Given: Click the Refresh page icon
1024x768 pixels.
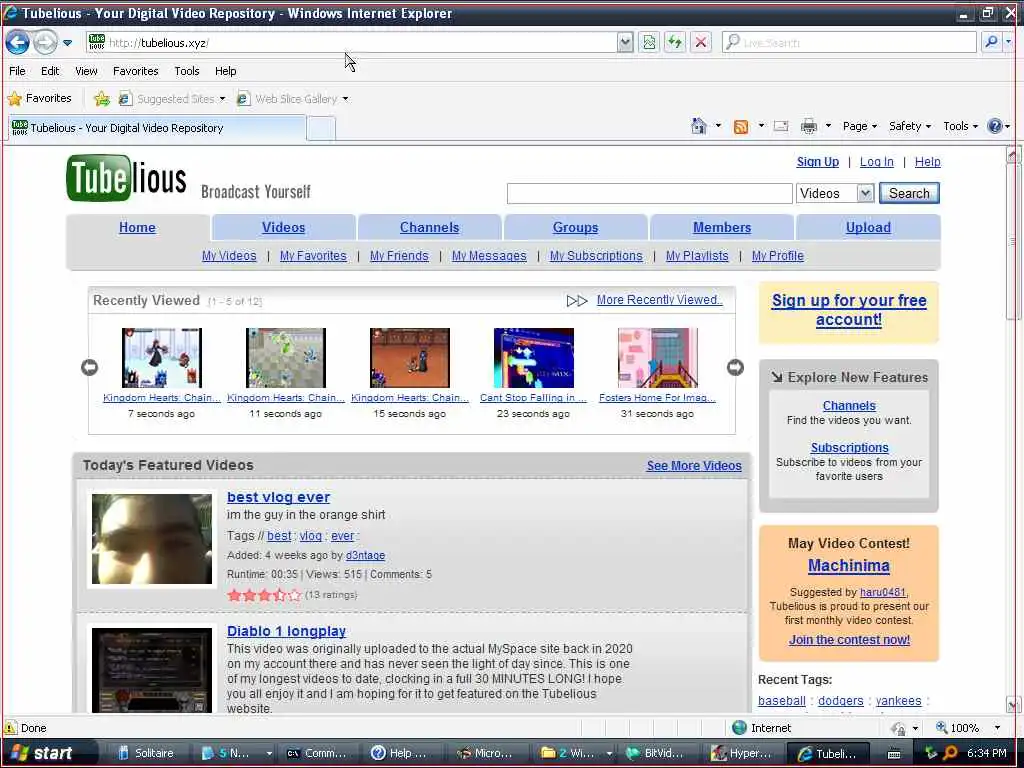Looking at the screenshot, I should (675, 43).
